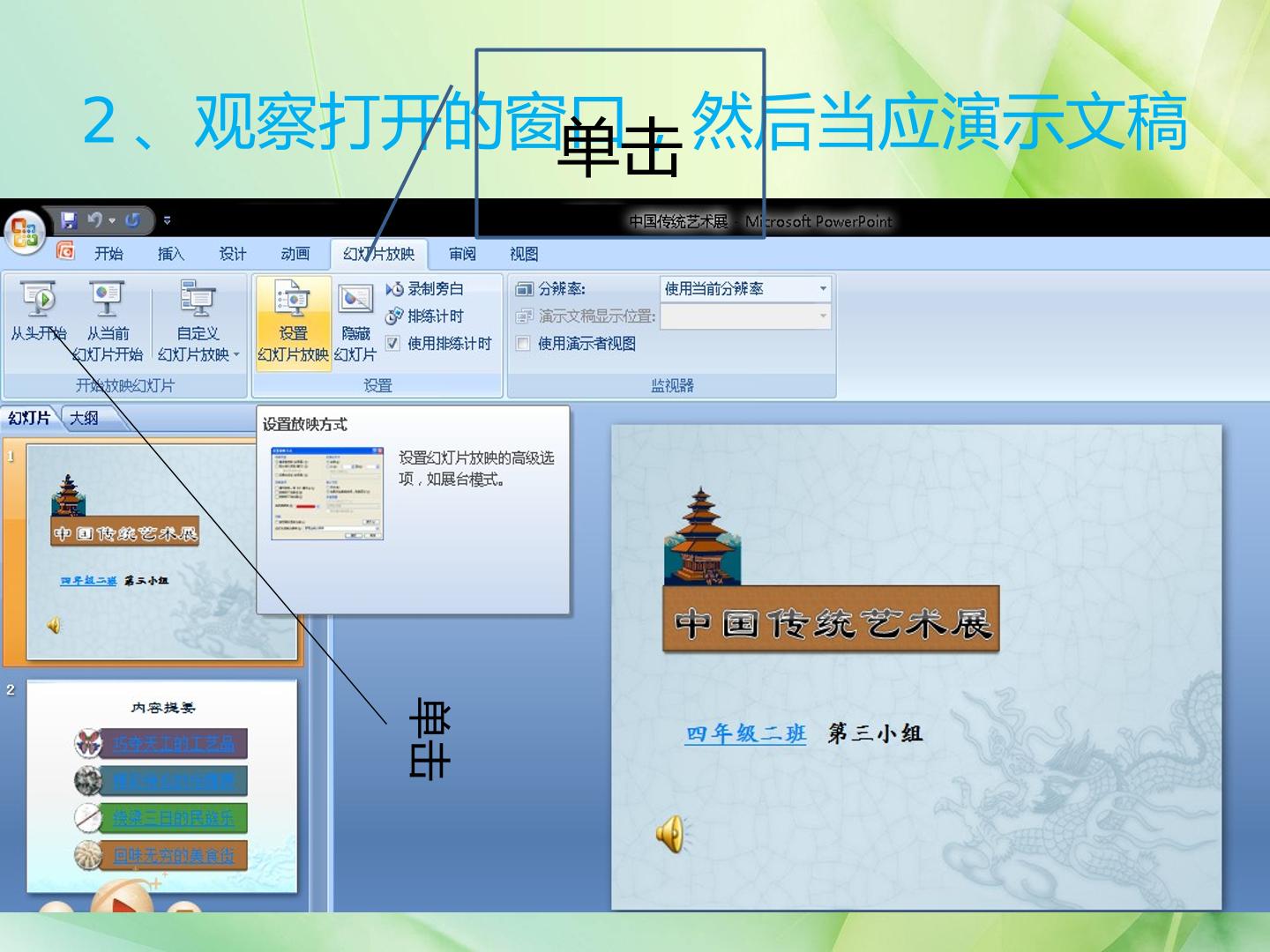
Task: Click 排练计时 rehearse timings button
Action: tap(425, 316)
